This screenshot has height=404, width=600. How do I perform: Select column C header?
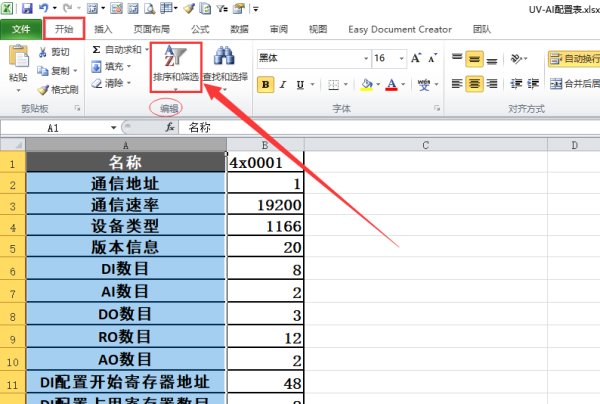click(x=426, y=145)
